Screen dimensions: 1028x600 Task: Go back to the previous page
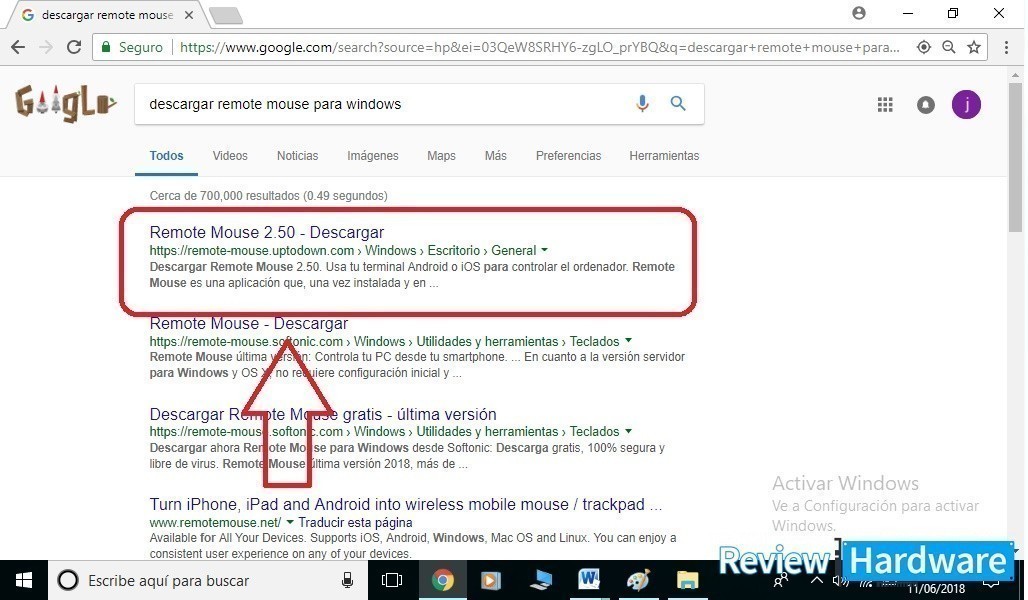coord(18,47)
